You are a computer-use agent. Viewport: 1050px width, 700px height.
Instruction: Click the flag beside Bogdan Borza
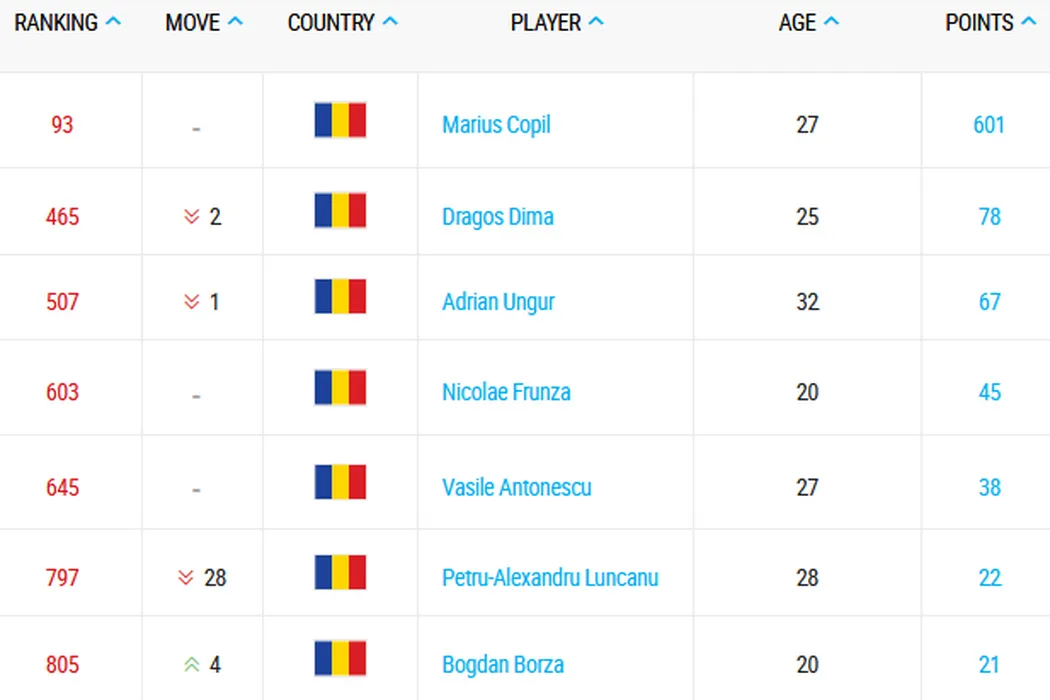pyautogui.click(x=340, y=659)
